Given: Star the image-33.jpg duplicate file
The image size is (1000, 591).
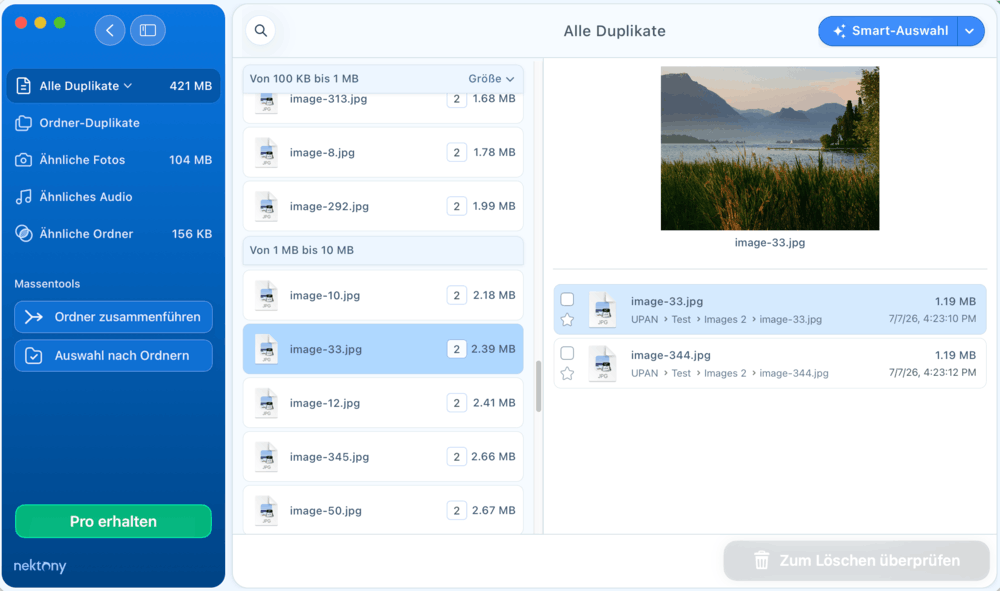Looking at the screenshot, I should pos(567,320).
